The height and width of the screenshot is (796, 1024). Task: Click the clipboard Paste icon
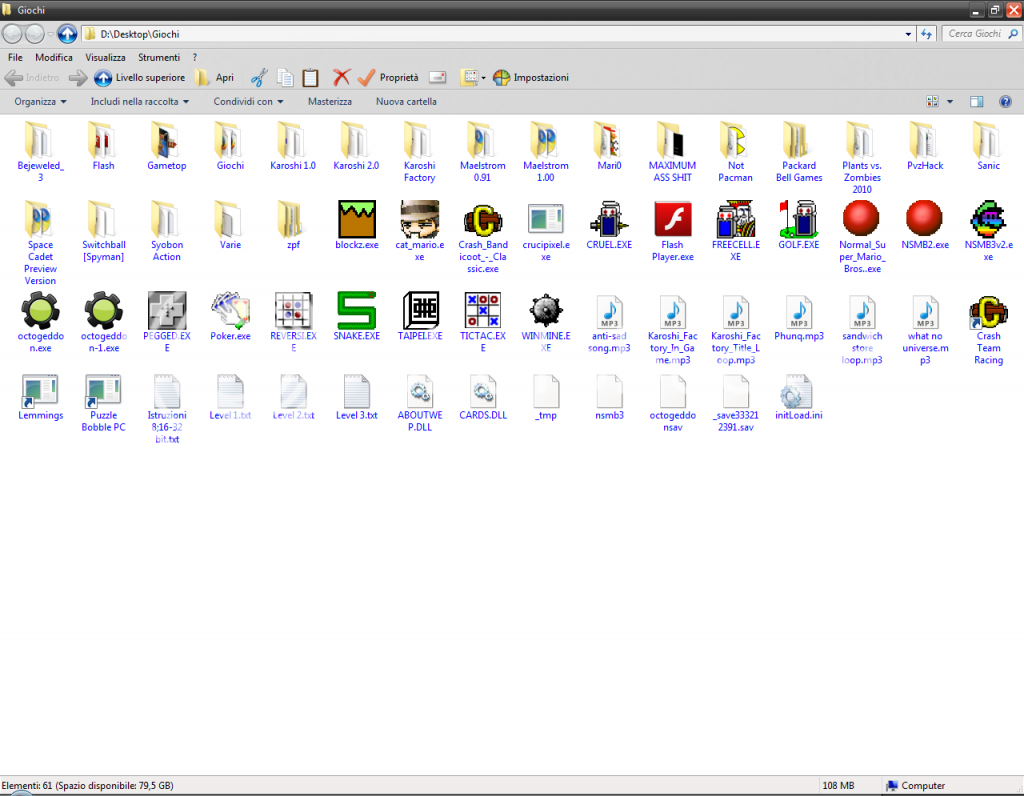(310, 77)
